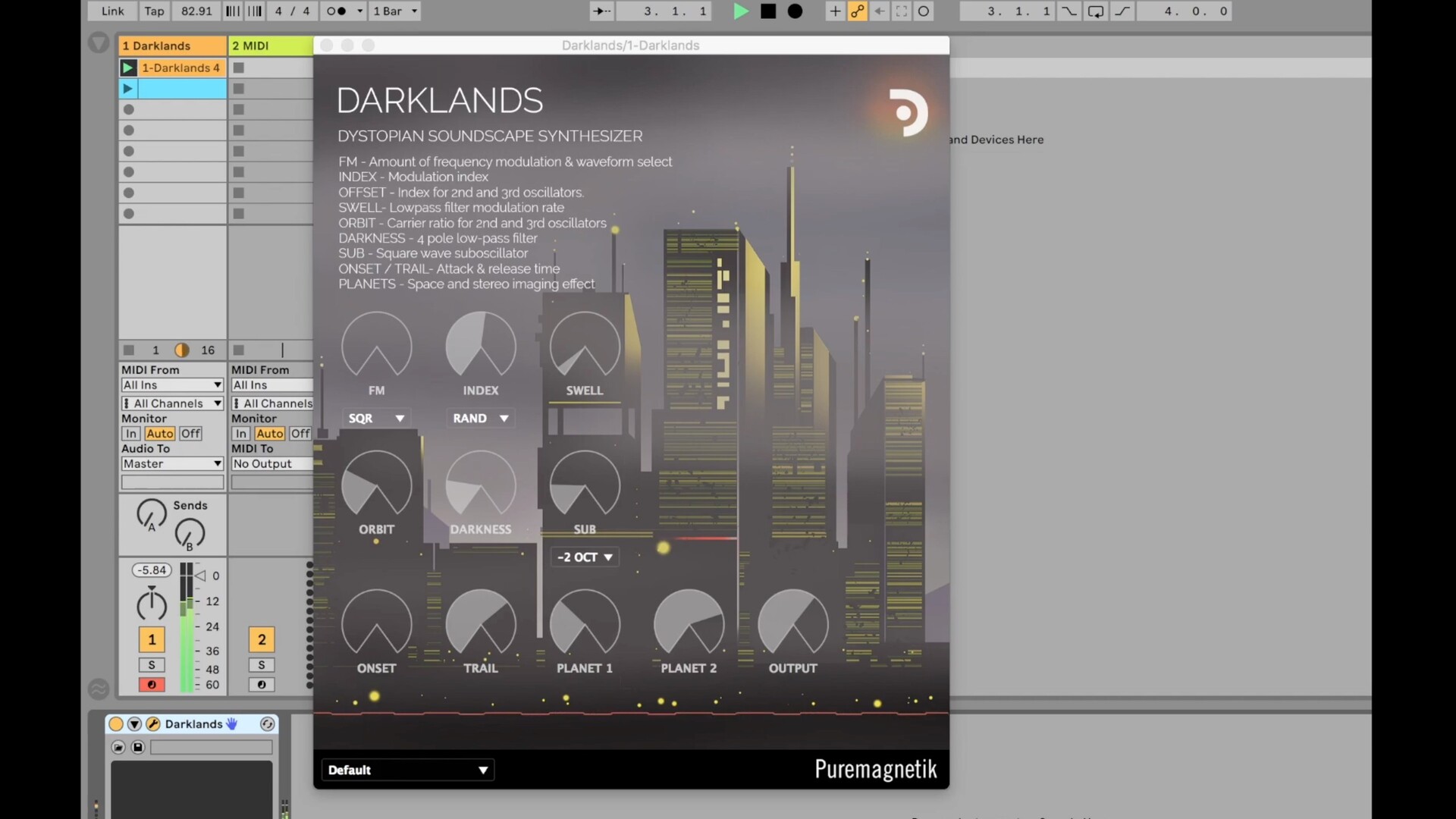Viewport: 1456px width, 819px height.
Task: Click the OUTPUT knob
Action: point(793,623)
